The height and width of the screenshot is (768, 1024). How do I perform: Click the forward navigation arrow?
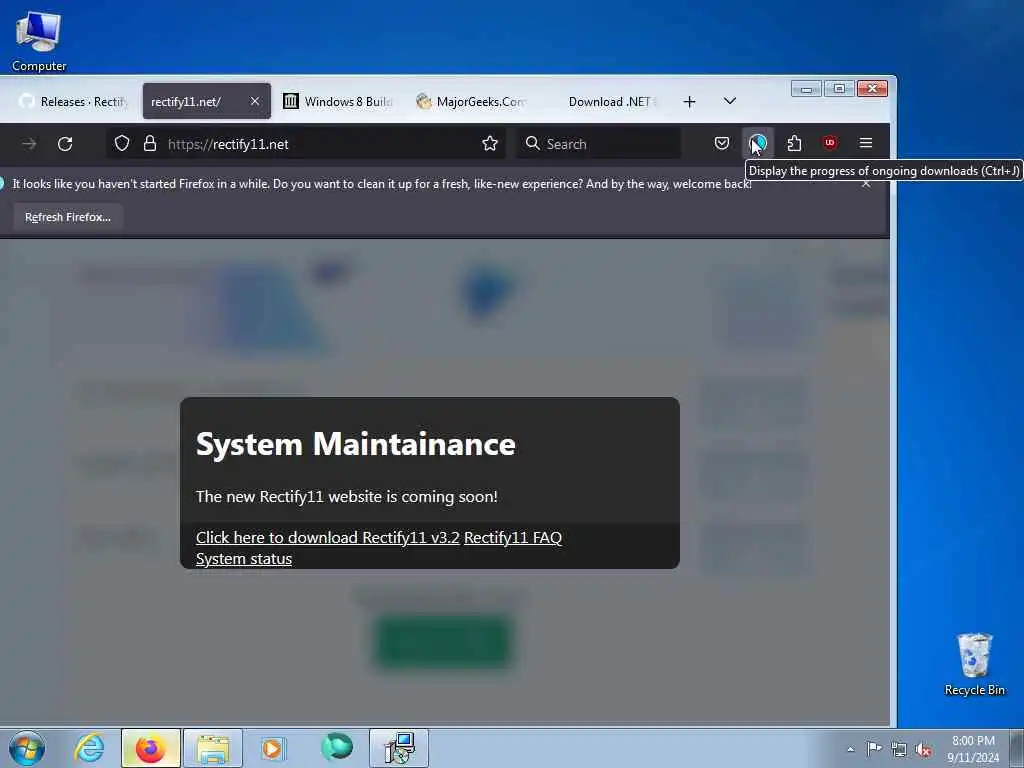click(x=29, y=144)
